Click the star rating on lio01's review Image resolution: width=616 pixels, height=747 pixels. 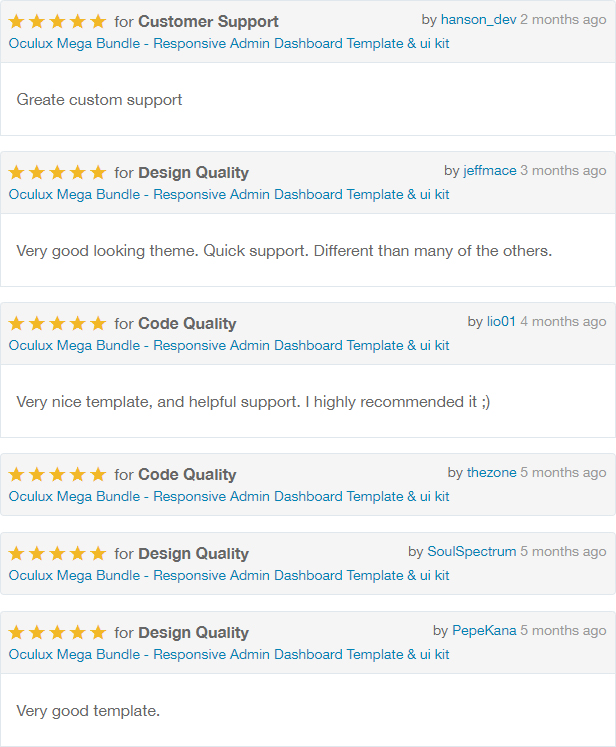click(57, 323)
